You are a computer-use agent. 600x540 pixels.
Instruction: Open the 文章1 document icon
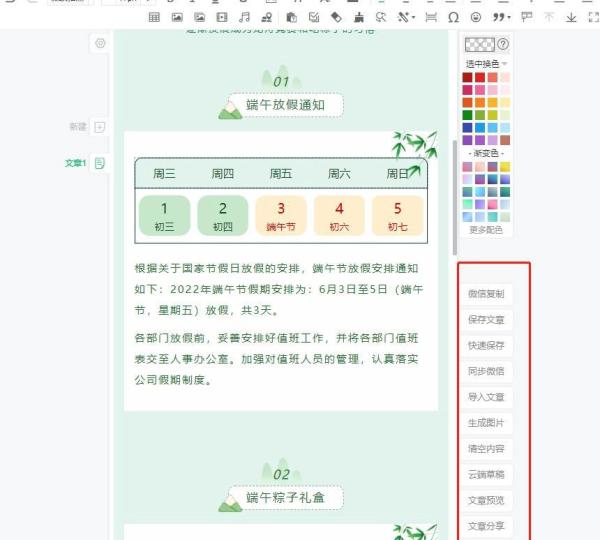pyautogui.click(x=100, y=163)
